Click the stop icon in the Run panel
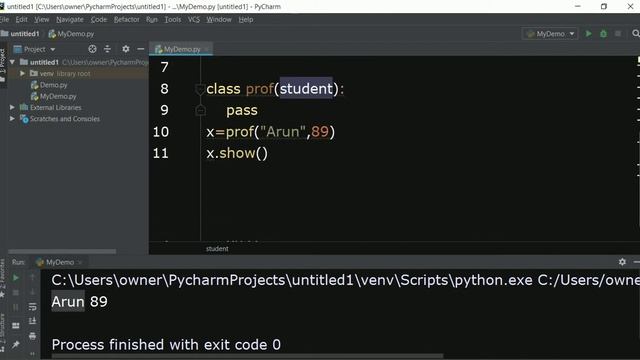 [16, 293]
